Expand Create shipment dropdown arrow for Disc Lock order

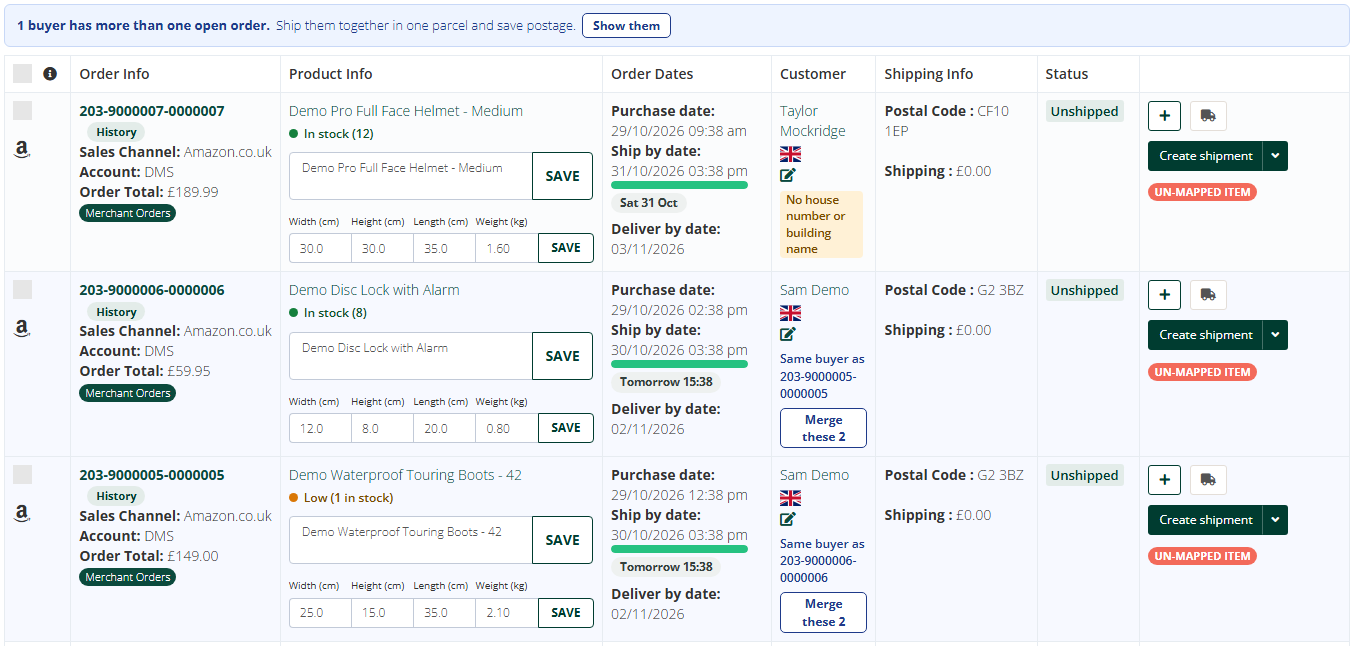click(1275, 335)
